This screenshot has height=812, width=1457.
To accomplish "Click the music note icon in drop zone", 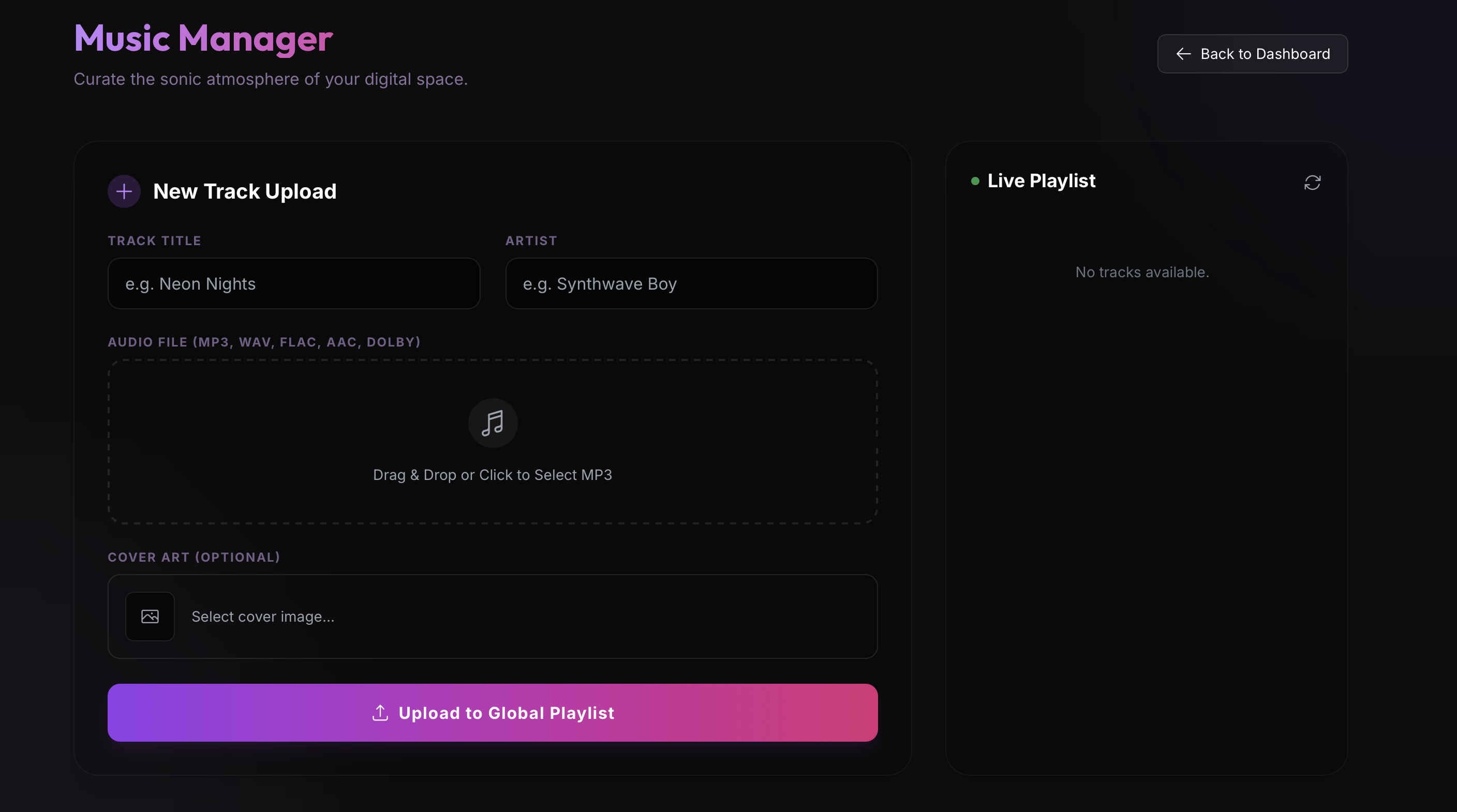I will coord(493,423).
